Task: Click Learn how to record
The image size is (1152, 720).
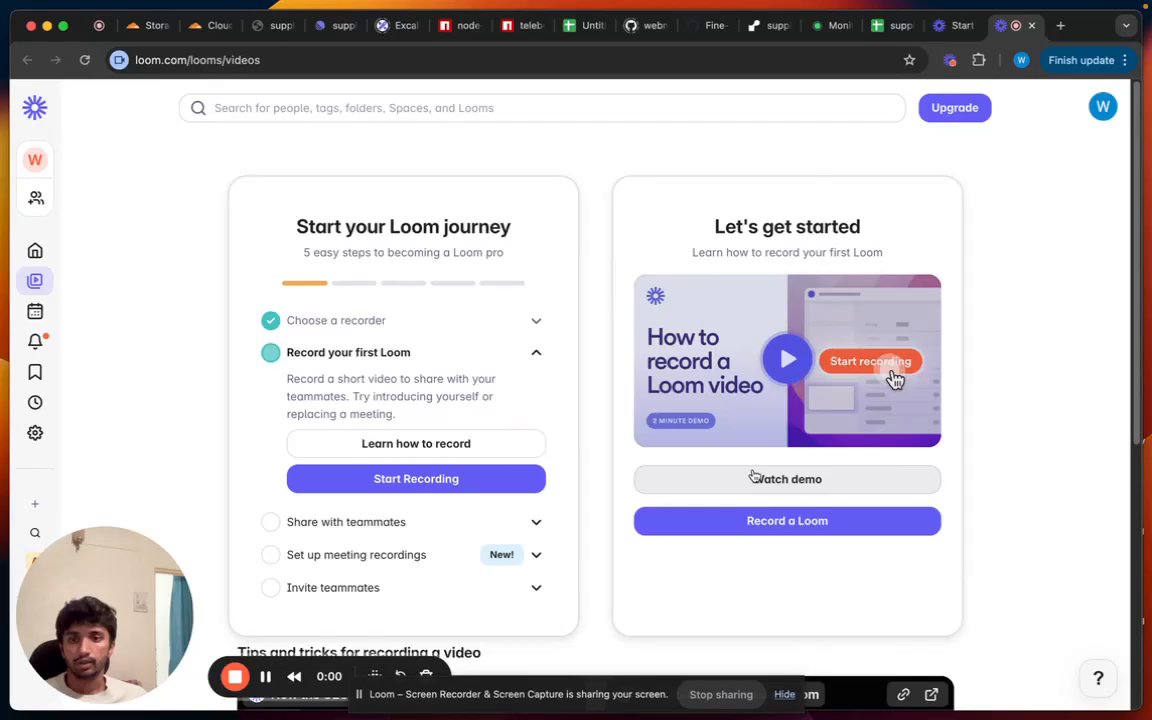Action: pos(416,444)
